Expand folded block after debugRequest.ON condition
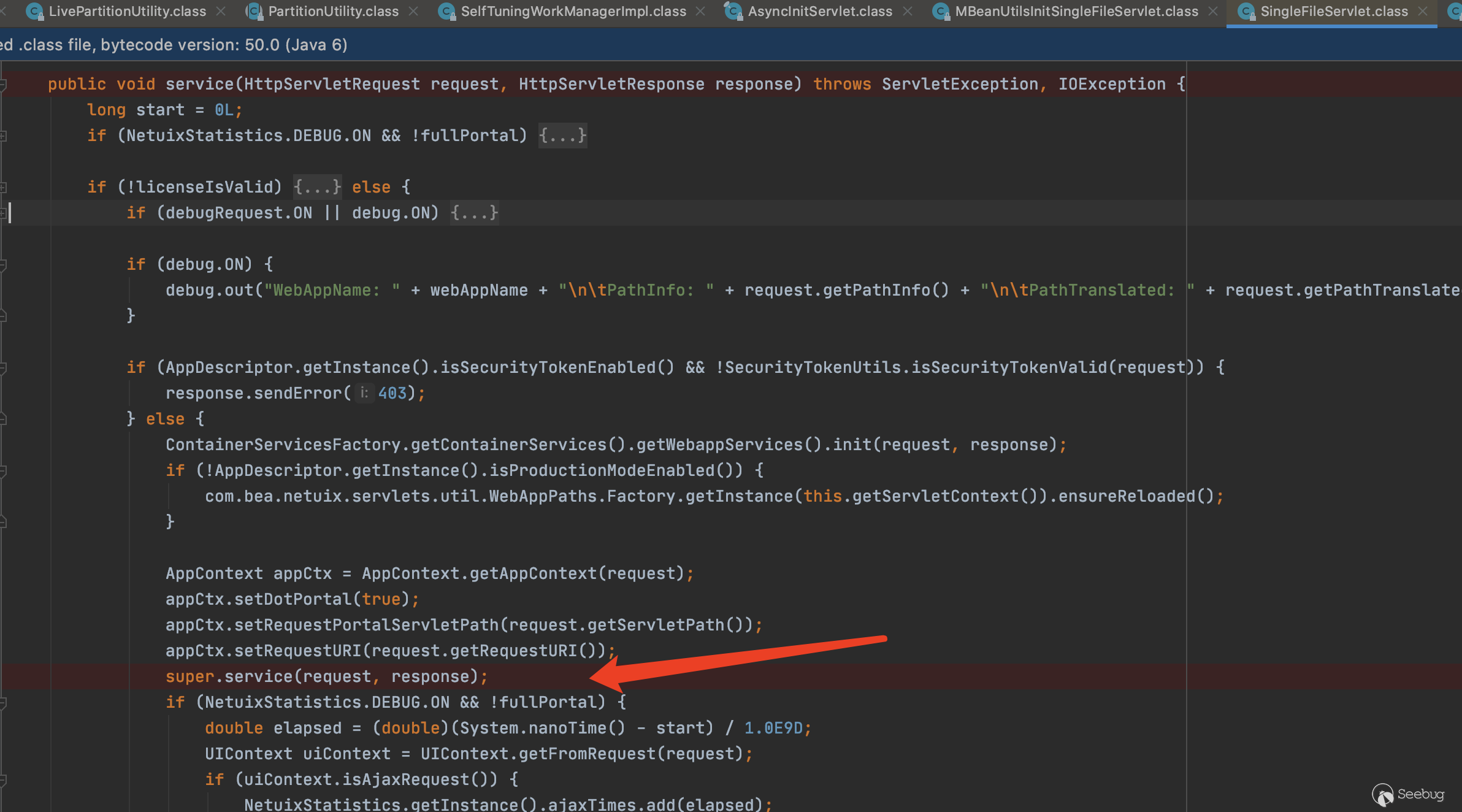The height and width of the screenshot is (812, 1462). pos(474,213)
